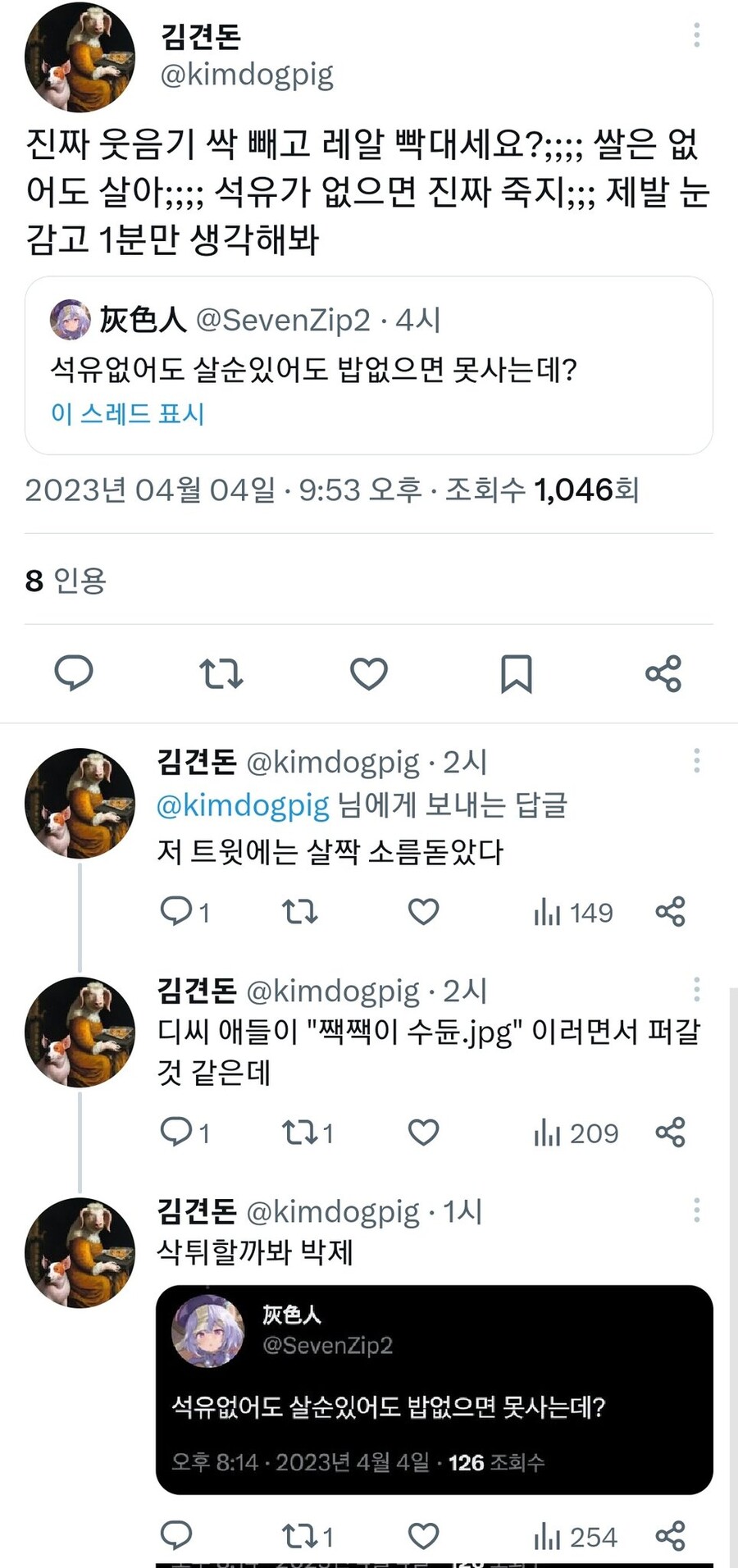738x1568 pixels.
Task: Open 김견돈 profile picture at top
Action: [x=80, y=57]
